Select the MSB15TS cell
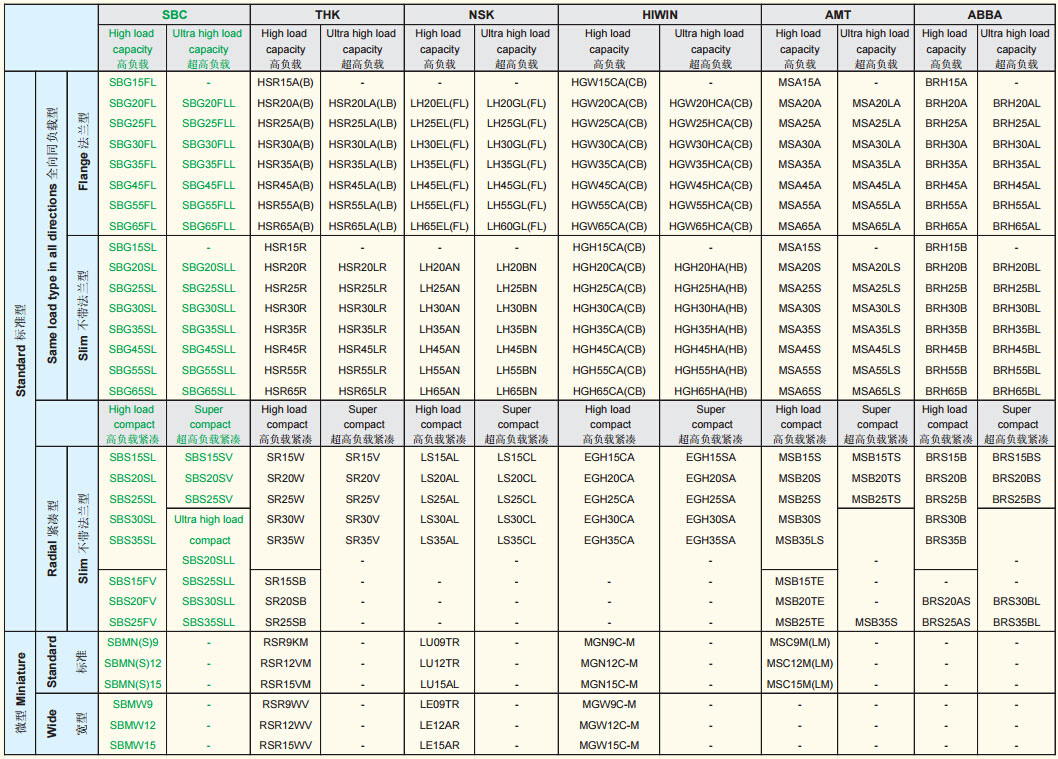Viewport: 1058px width, 759px height. point(876,457)
